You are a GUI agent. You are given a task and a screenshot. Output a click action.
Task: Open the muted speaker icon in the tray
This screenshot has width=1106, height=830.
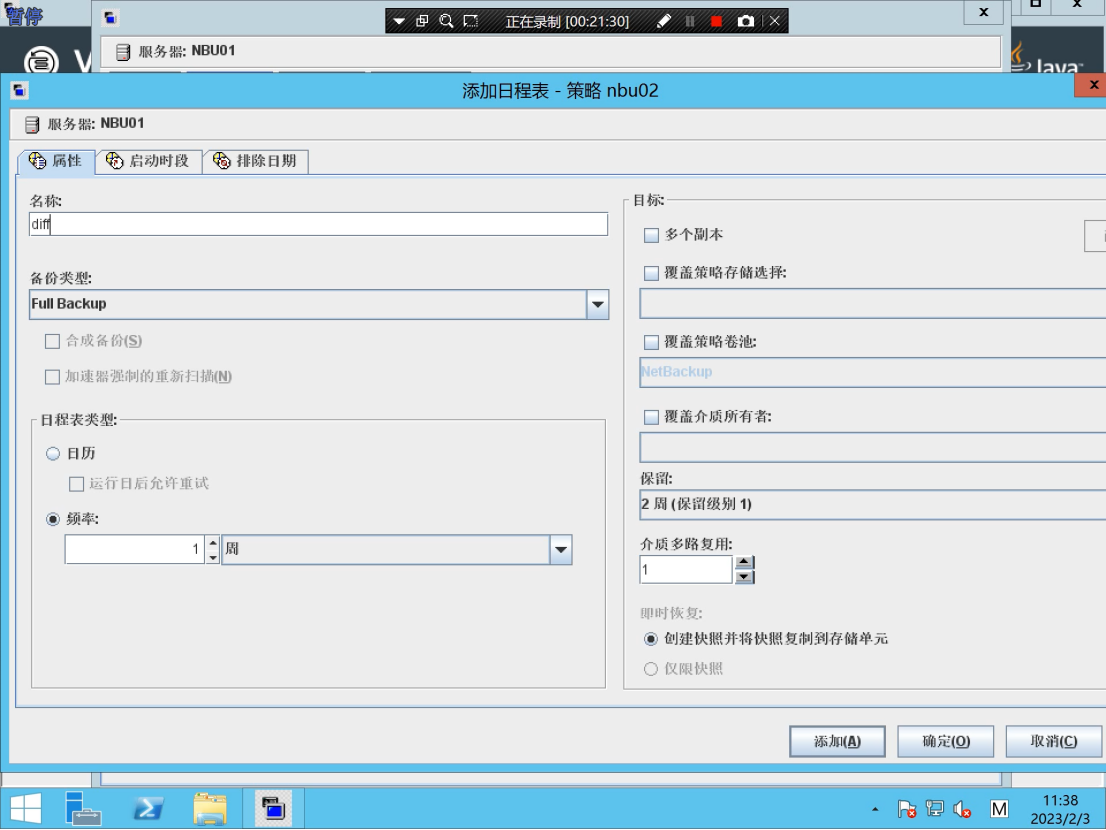coord(961,807)
